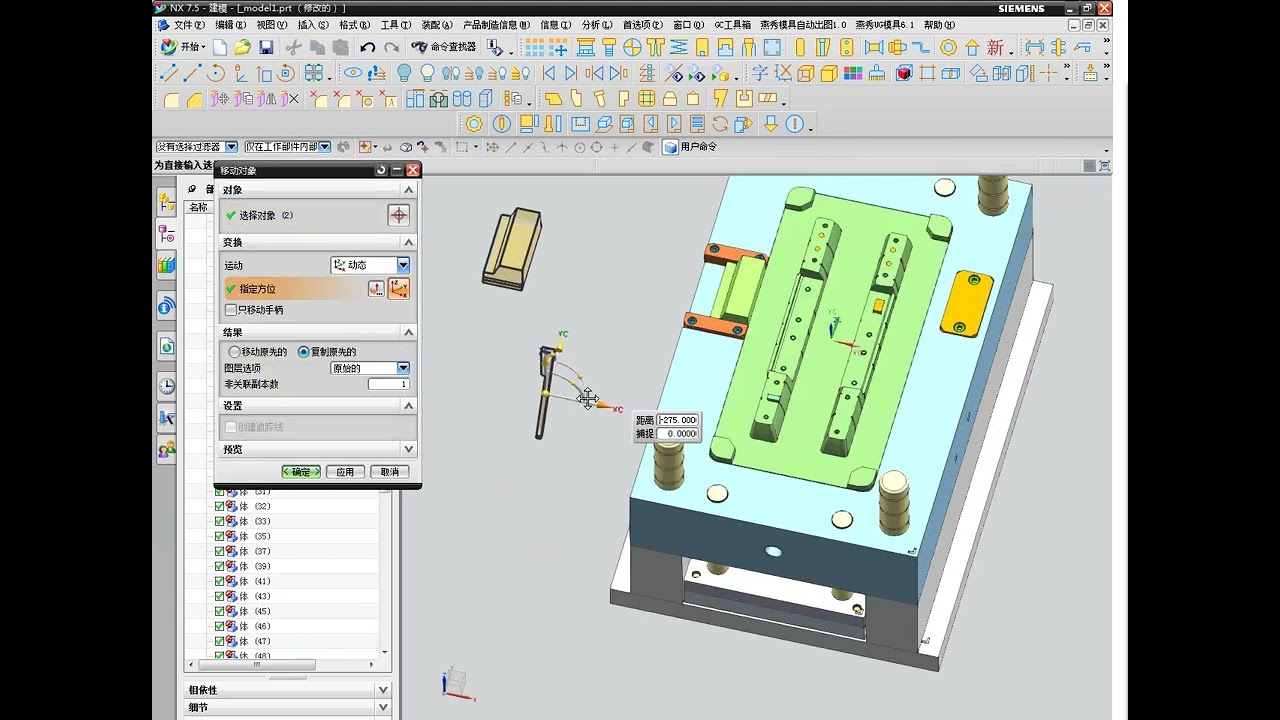Collapse the 变换 section
This screenshot has width=1280, height=720.
point(408,242)
